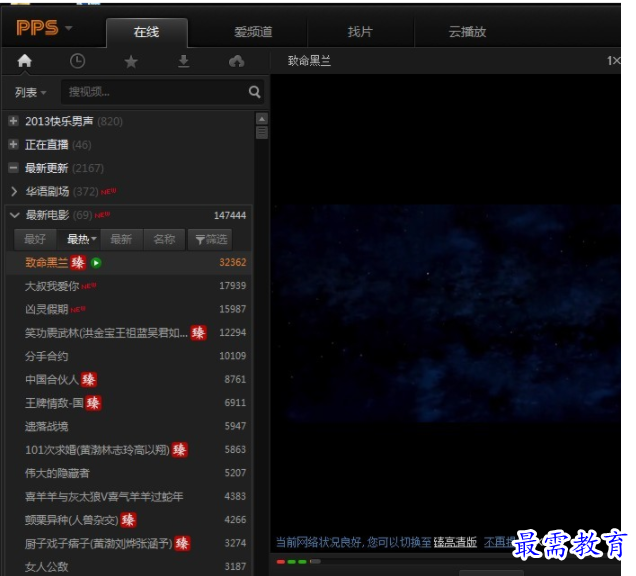The height and width of the screenshot is (576, 636).
Task: Collapse the 最新更新 category
Action: [13, 168]
